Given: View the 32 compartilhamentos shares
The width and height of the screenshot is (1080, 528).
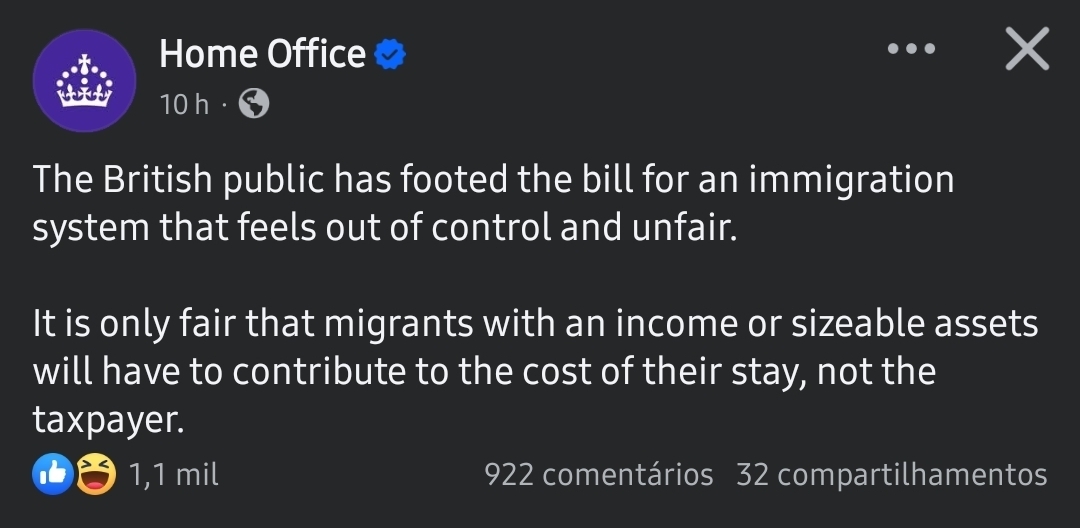Looking at the screenshot, I should click(891, 475).
